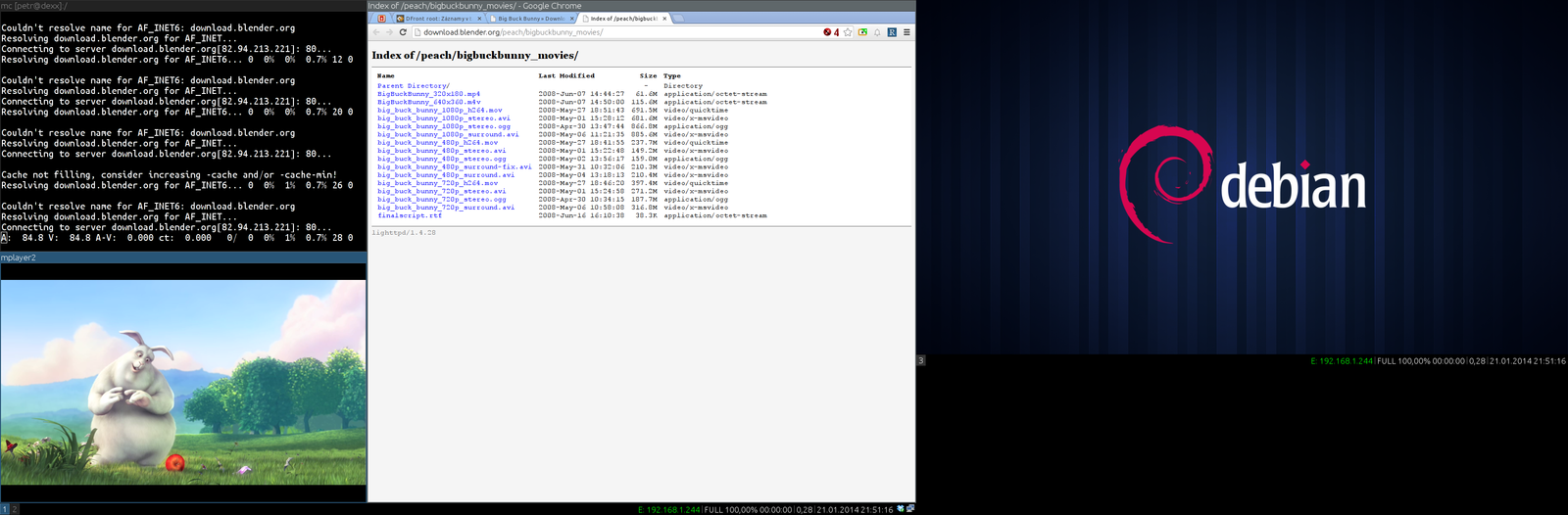The height and width of the screenshot is (515, 1568).
Task: Close the Index of /peach tab
Action: (x=664, y=19)
